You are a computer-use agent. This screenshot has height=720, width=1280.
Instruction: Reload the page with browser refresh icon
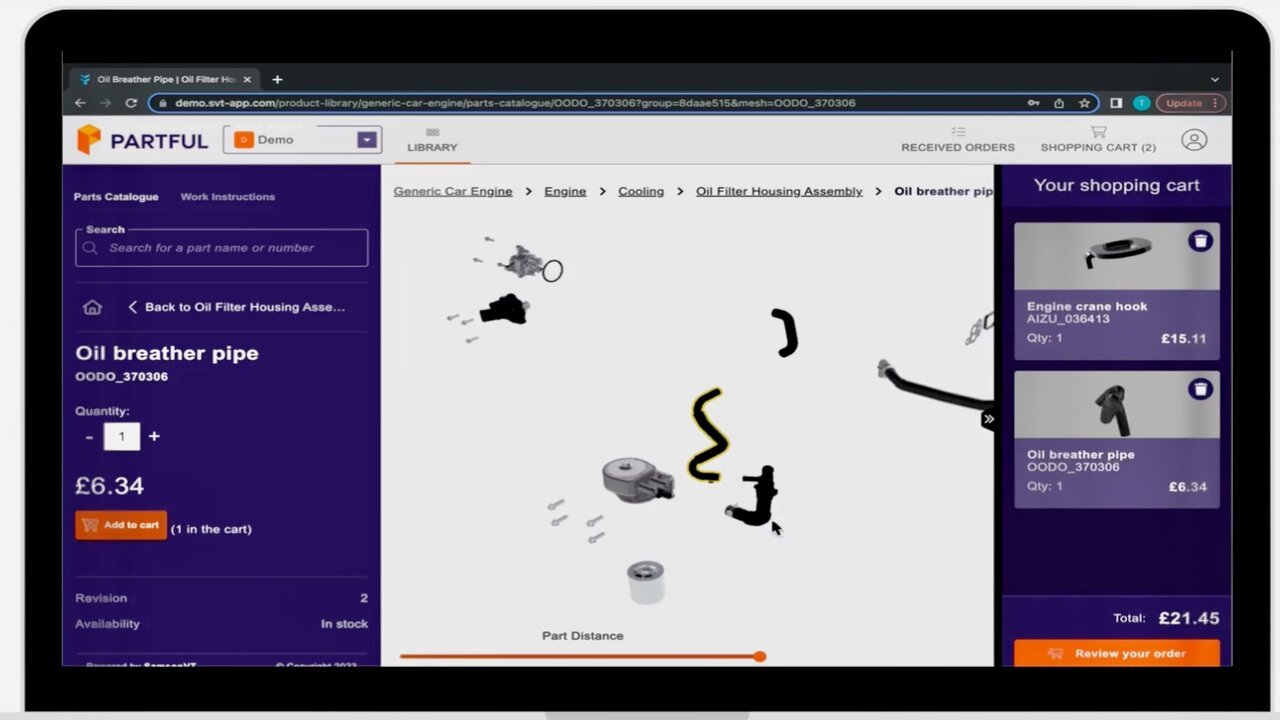click(x=131, y=103)
